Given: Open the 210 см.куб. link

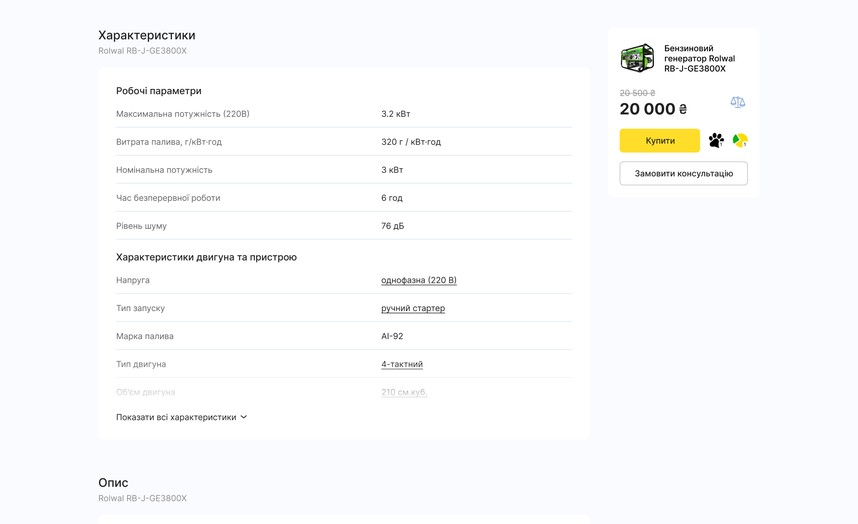Looking at the screenshot, I should tap(404, 392).
